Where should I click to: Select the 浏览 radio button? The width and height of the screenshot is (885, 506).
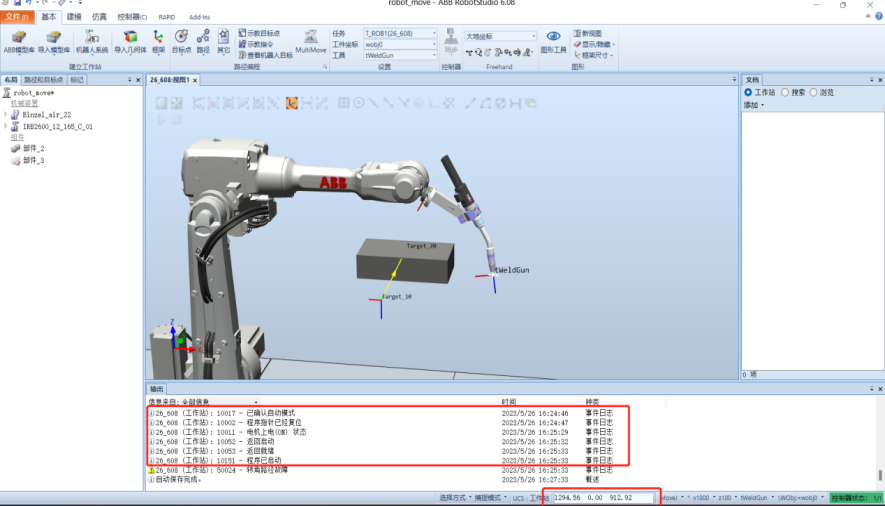click(813, 93)
